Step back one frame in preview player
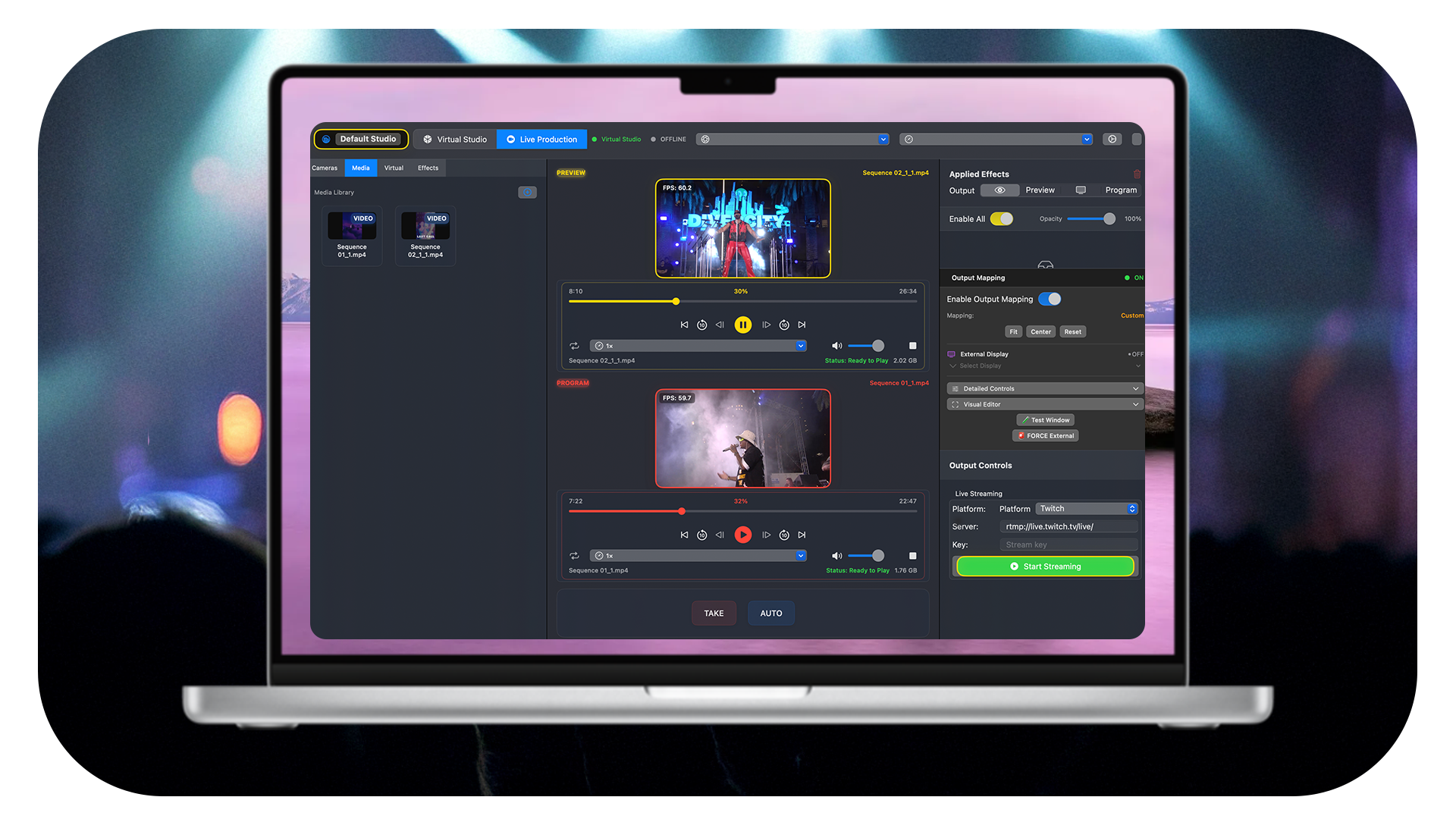Screen dimensions: 1456x819 (720, 325)
